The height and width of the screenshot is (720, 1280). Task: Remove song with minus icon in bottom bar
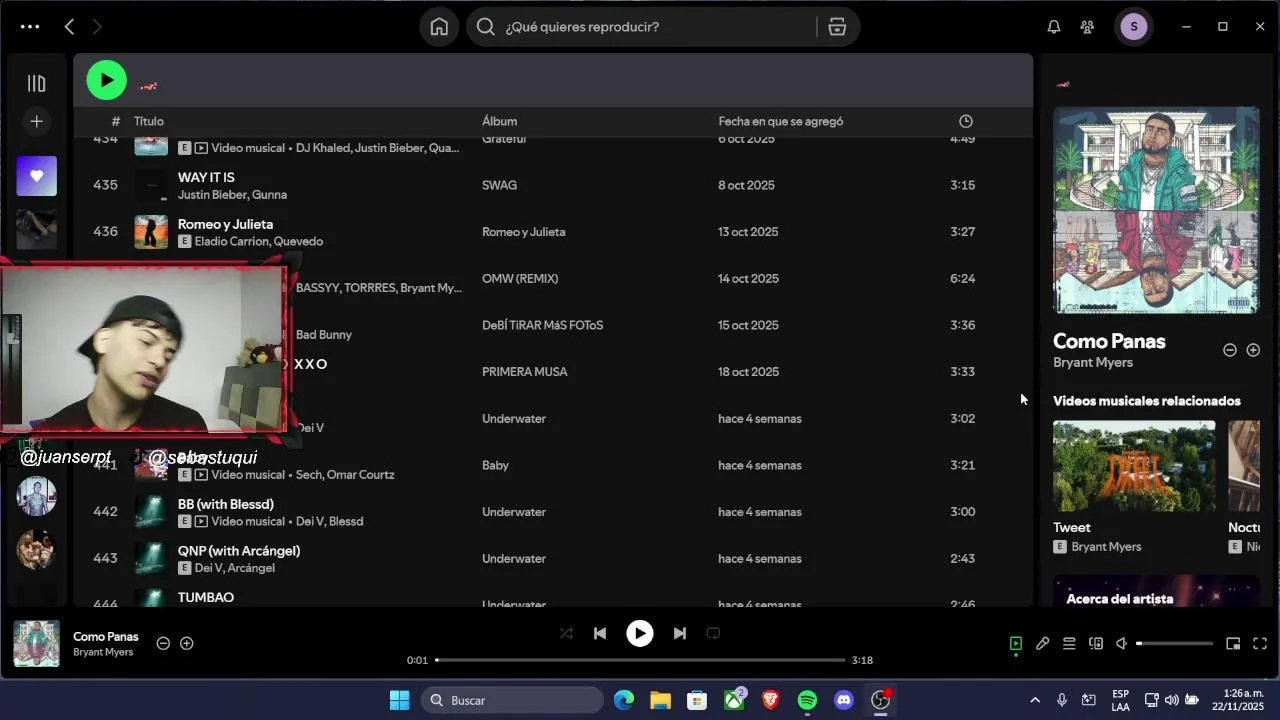[163, 643]
